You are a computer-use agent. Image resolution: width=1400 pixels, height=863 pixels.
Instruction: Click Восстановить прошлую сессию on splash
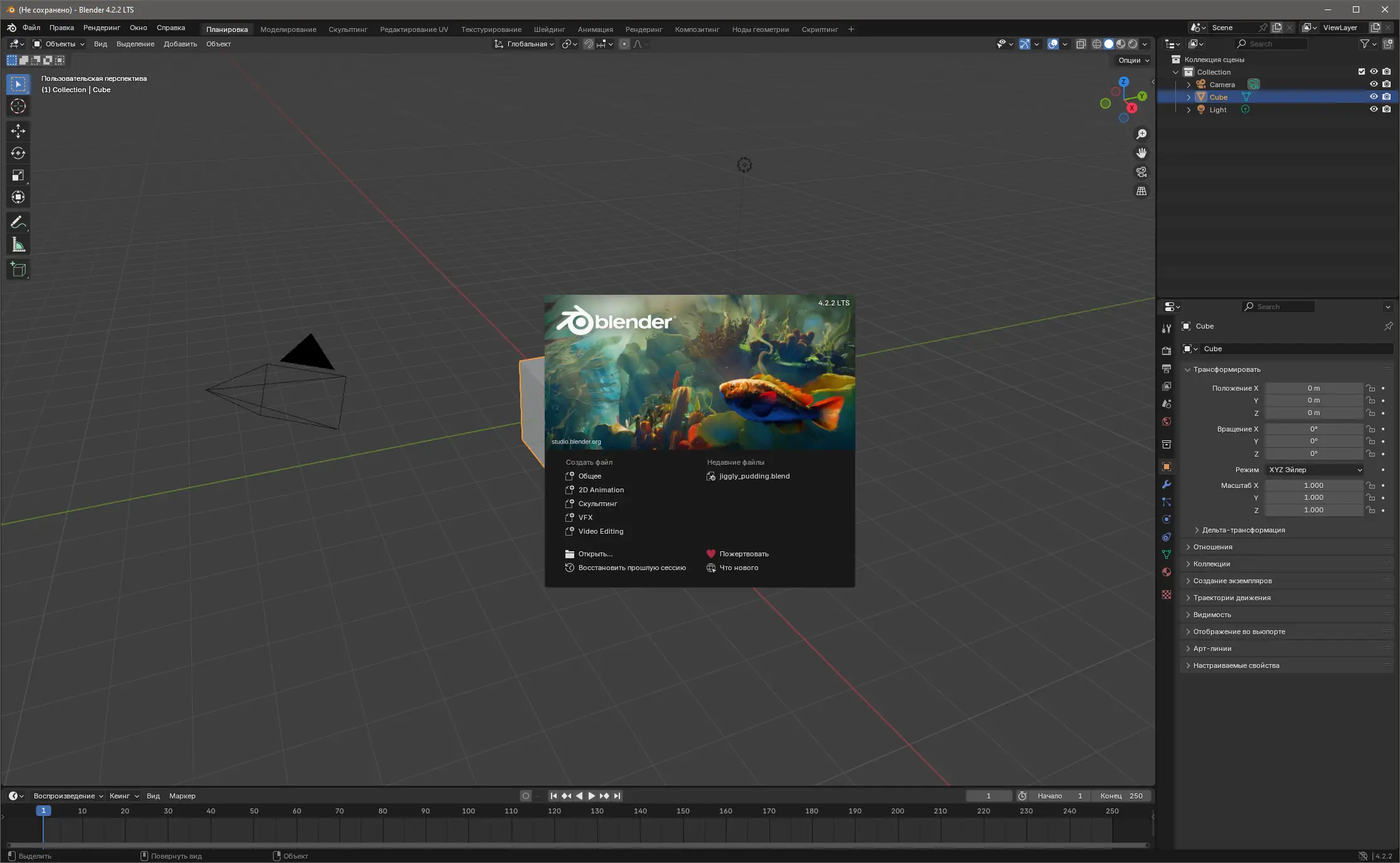[x=631, y=568]
